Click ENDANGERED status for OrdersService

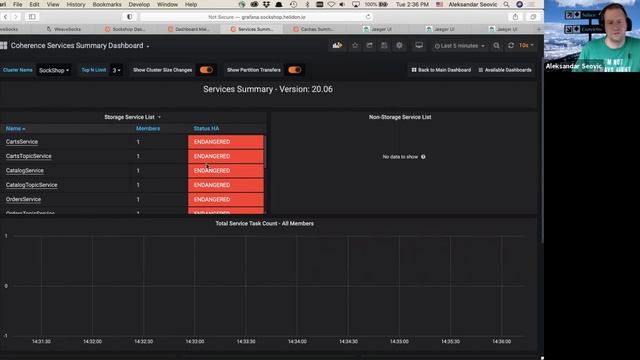click(x=226, y=199)
